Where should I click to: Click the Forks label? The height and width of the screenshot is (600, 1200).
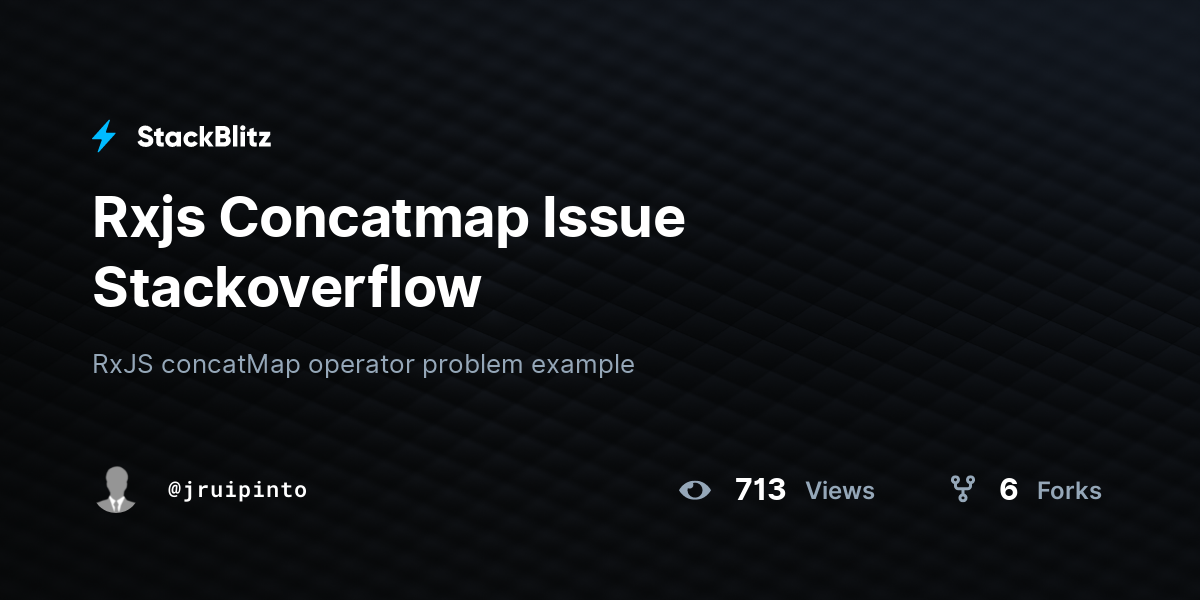[1069, 491]
